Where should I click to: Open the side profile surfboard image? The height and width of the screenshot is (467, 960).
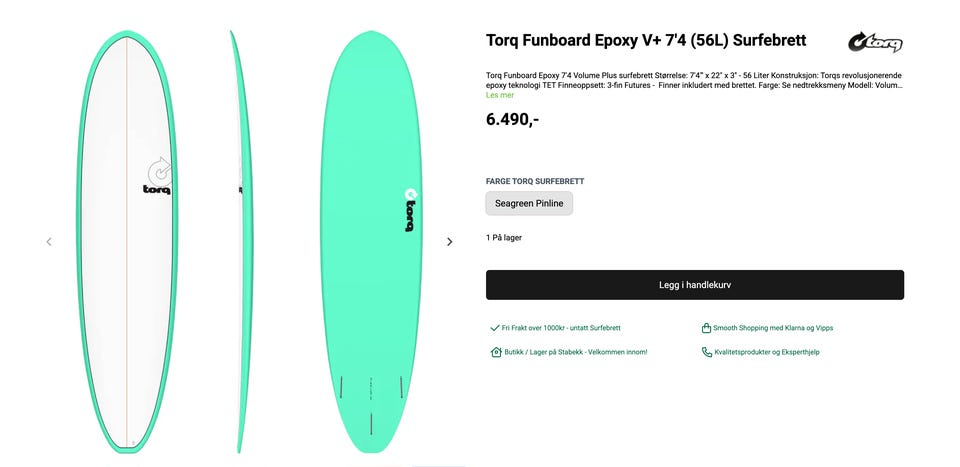(237, 240)
